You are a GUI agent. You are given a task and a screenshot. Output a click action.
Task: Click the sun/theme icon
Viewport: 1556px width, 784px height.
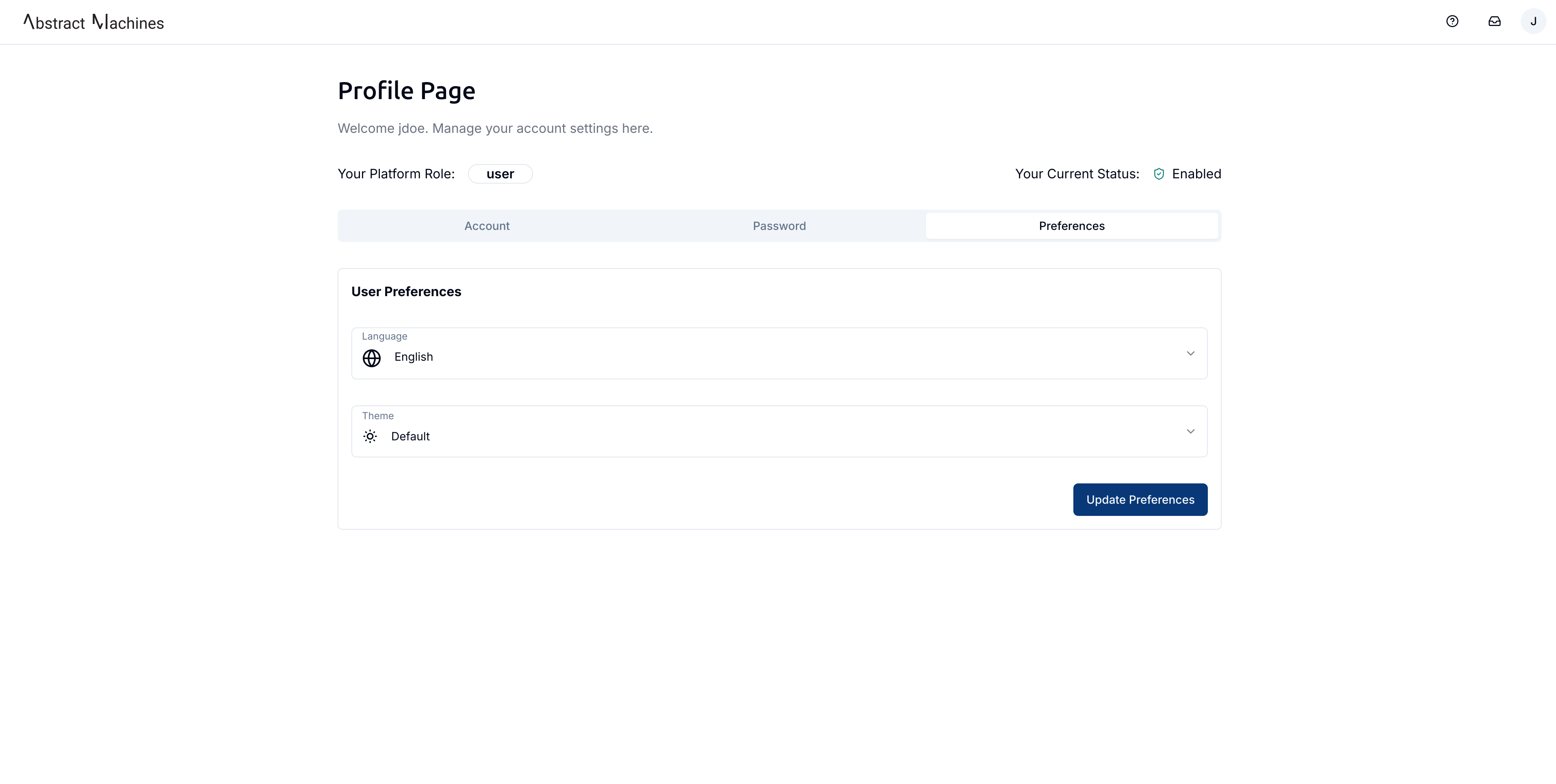pos(370,436)
